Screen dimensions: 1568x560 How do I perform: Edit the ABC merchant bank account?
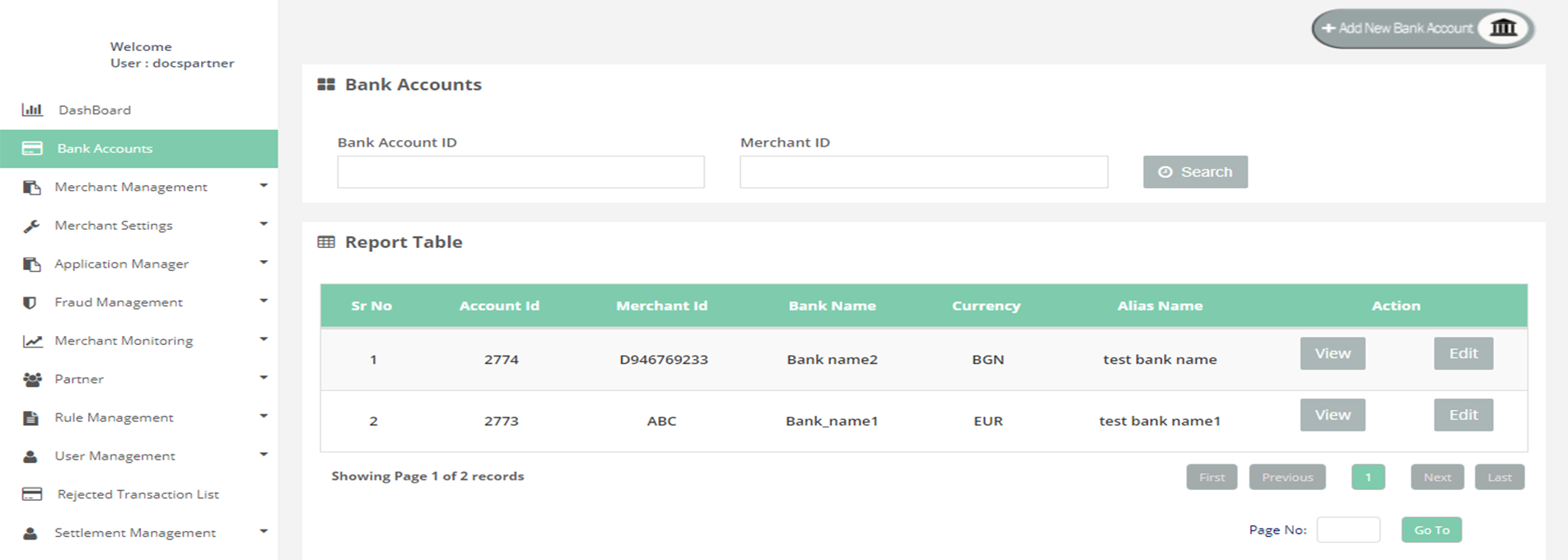click(1463, 415)
